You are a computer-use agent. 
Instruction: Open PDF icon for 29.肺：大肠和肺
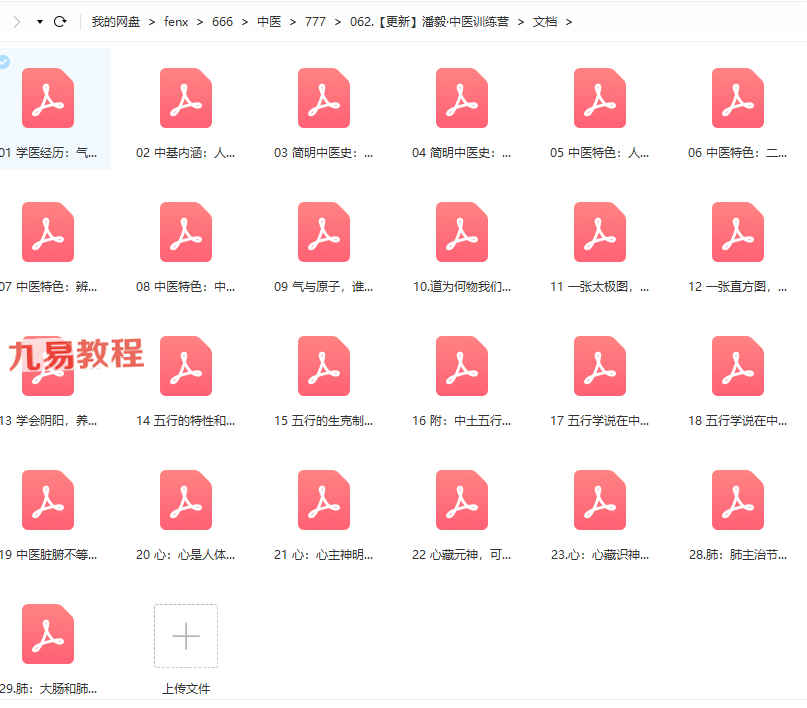[48, 634]
